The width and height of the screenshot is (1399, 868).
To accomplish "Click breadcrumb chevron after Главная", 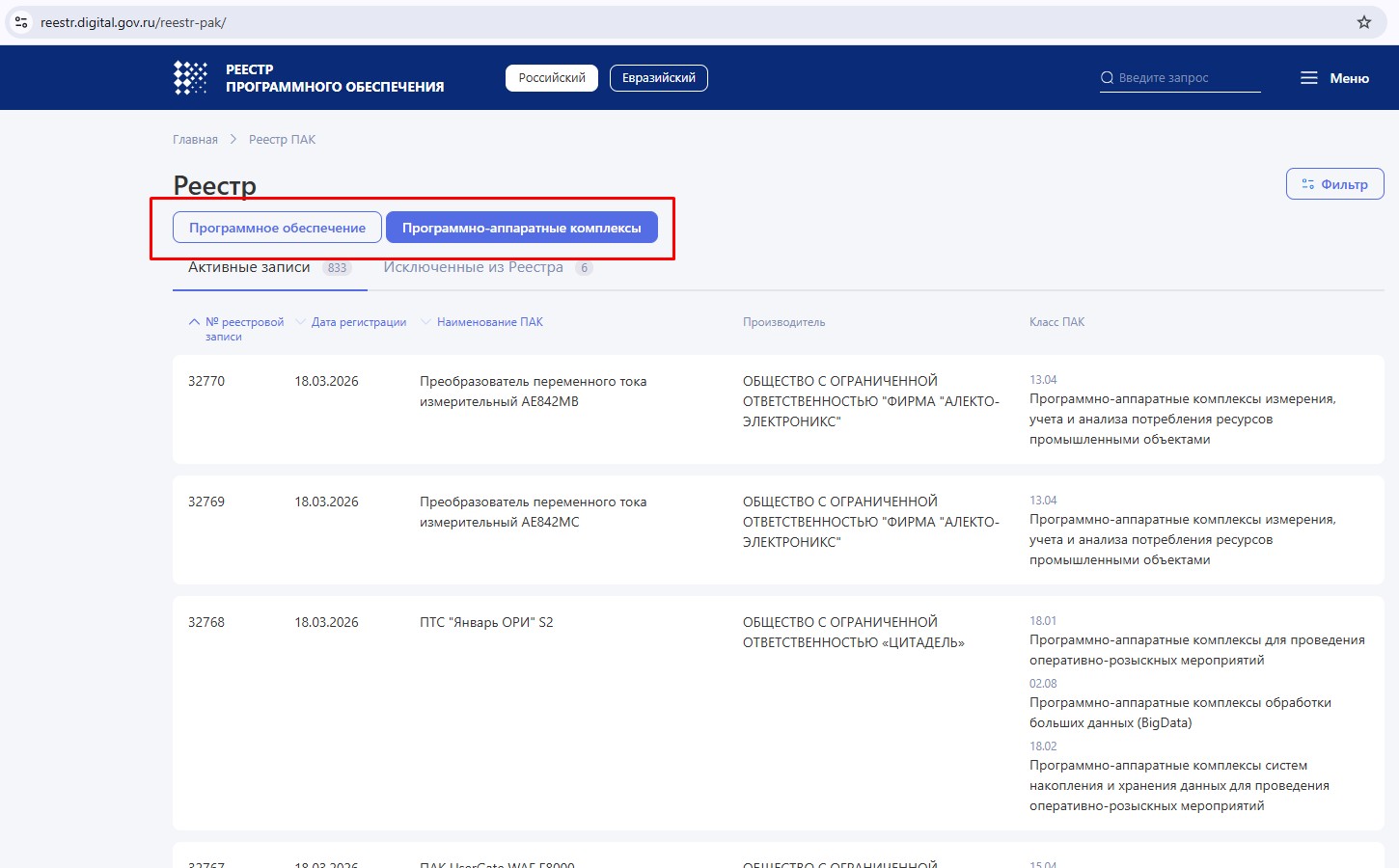I will click(233, 140).
